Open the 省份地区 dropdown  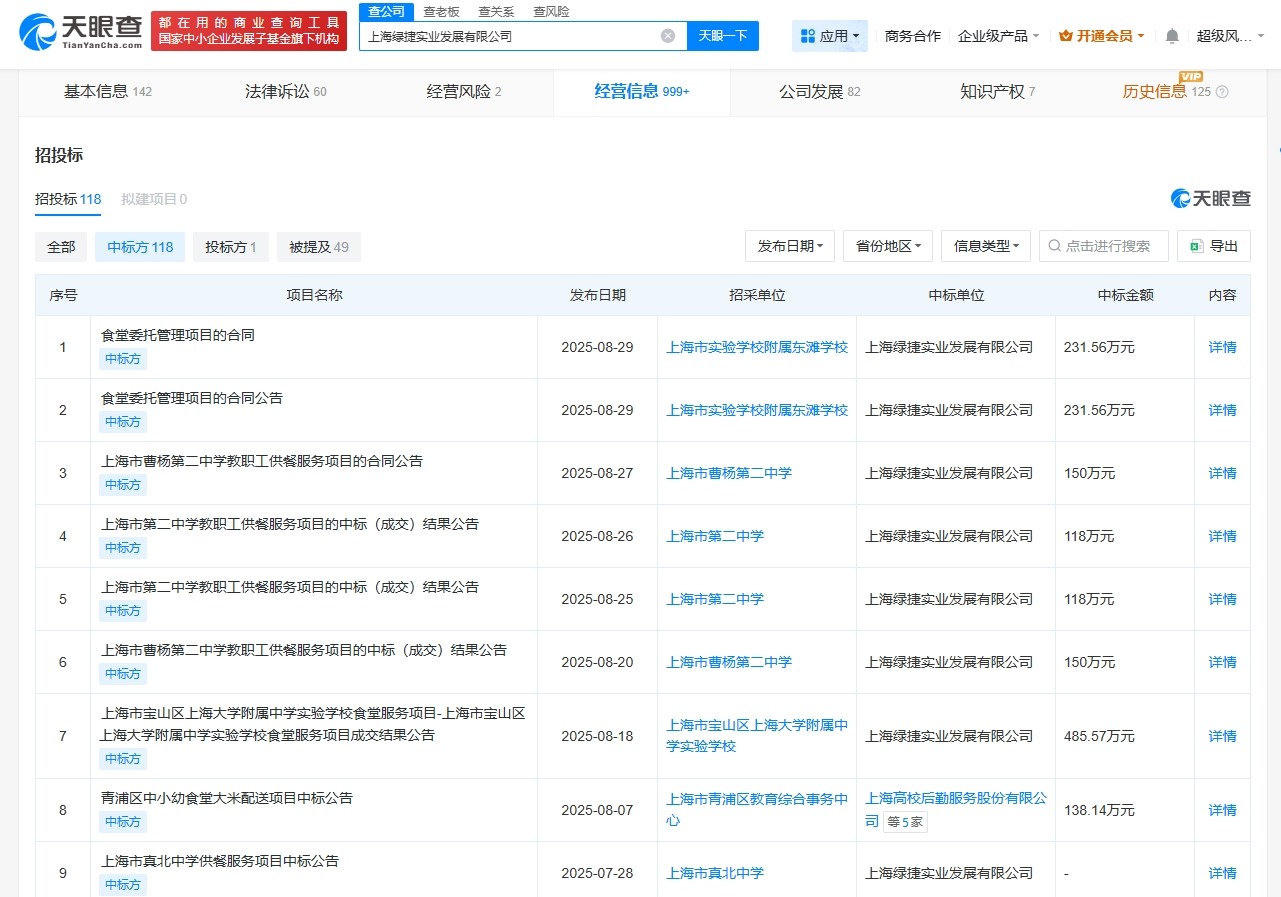point(887,246)
